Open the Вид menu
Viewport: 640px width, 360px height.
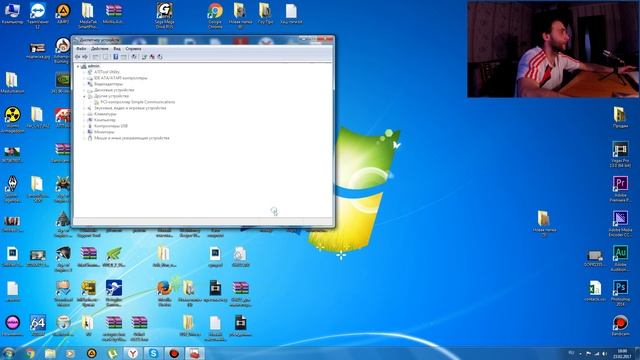click(117, 49)
